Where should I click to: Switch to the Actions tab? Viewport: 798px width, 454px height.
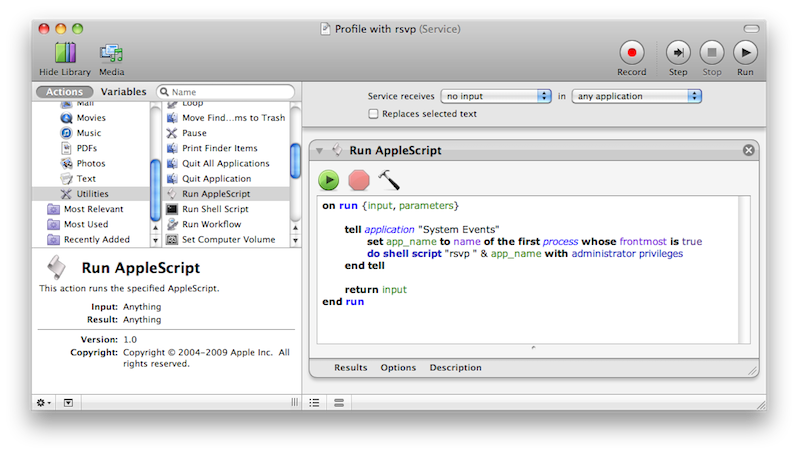[64, 92]
